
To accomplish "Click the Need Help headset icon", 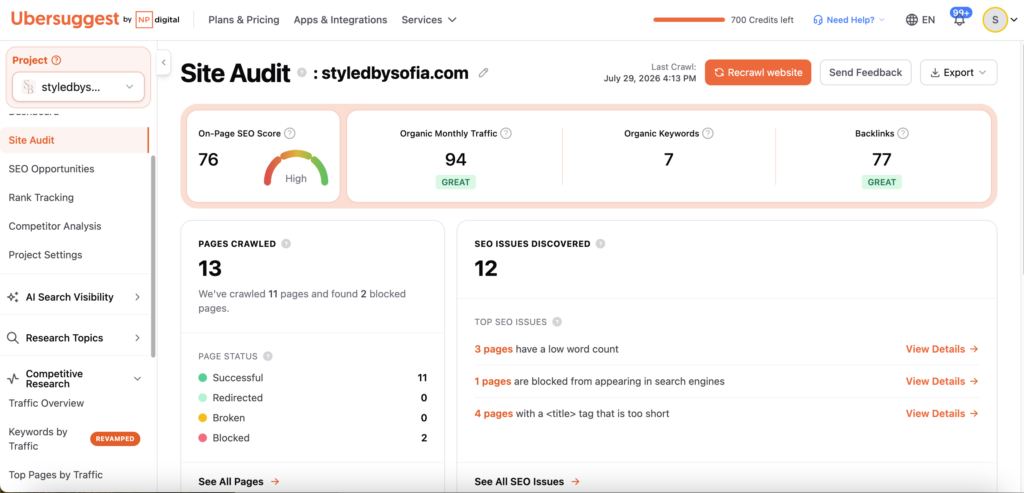I will coord(818,20).
